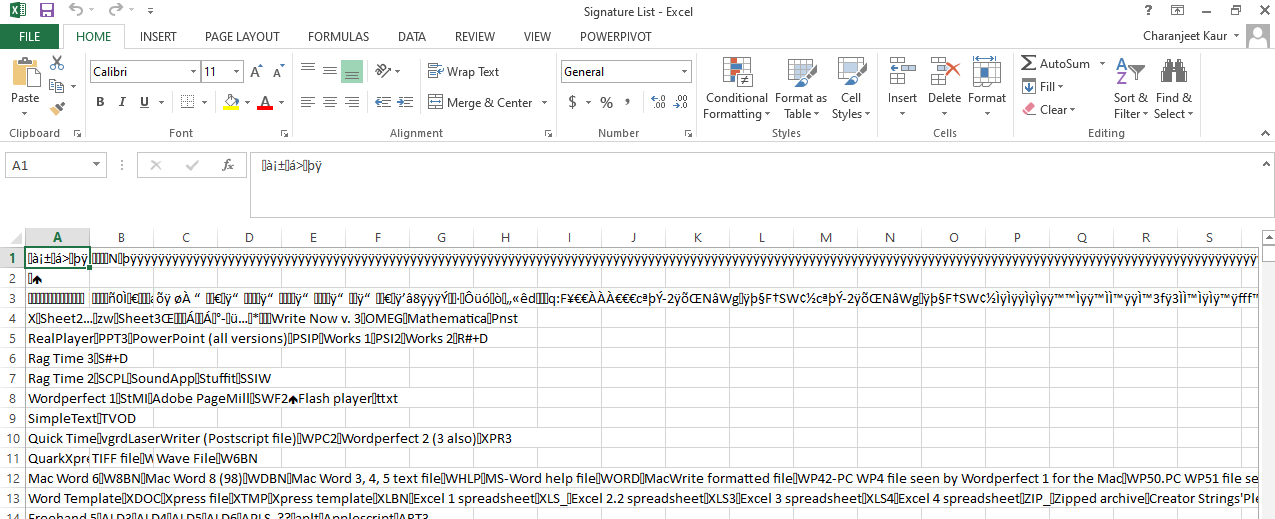Click the Decrease Decimal icon
1275x519 pixels.
[x=680, y=102]
